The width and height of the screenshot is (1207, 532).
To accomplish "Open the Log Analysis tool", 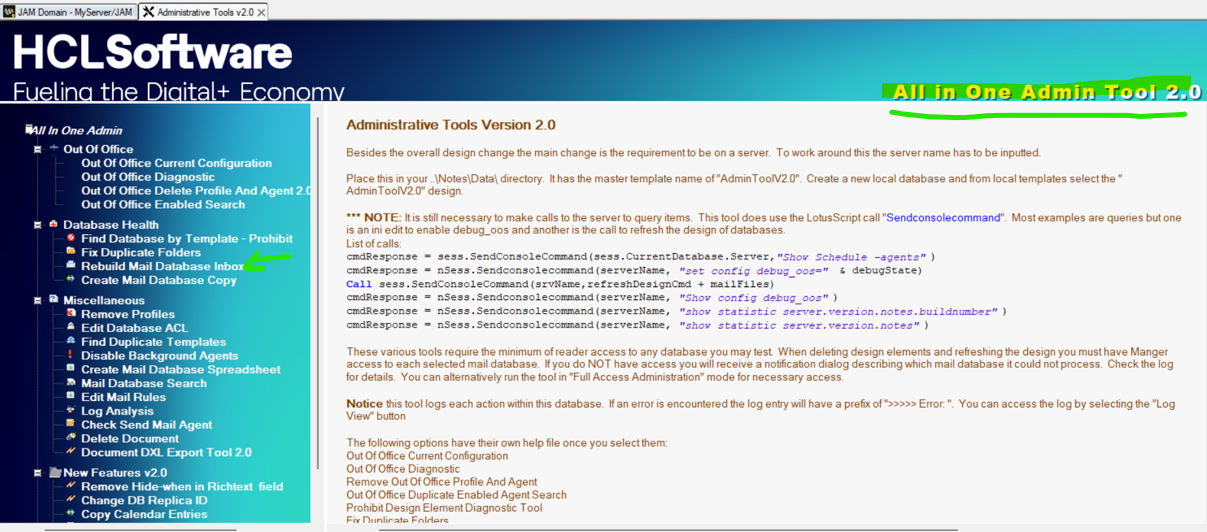I will pyautogui.click(x=117, y=411).
